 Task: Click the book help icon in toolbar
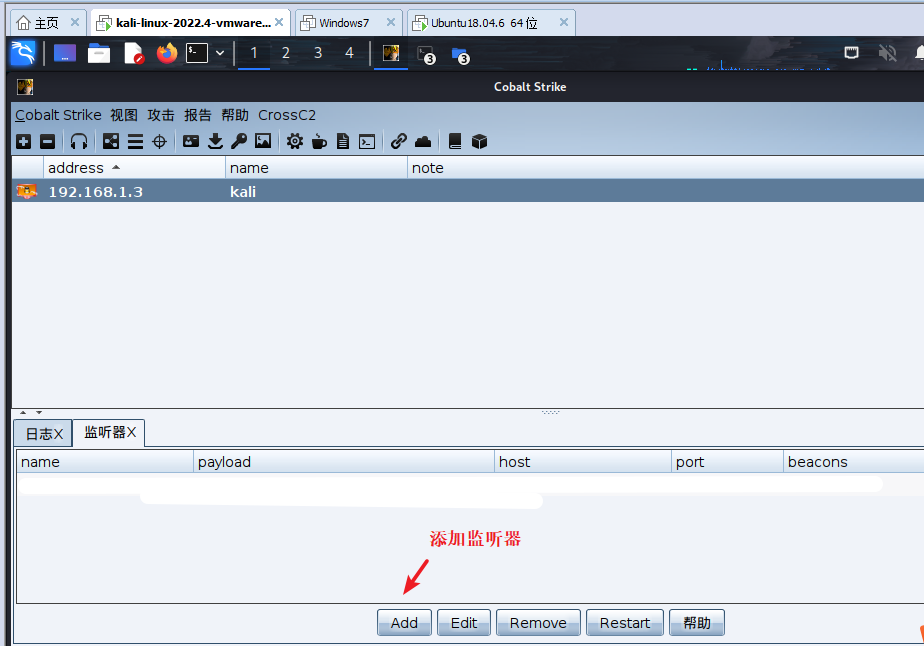click(455, 141)
